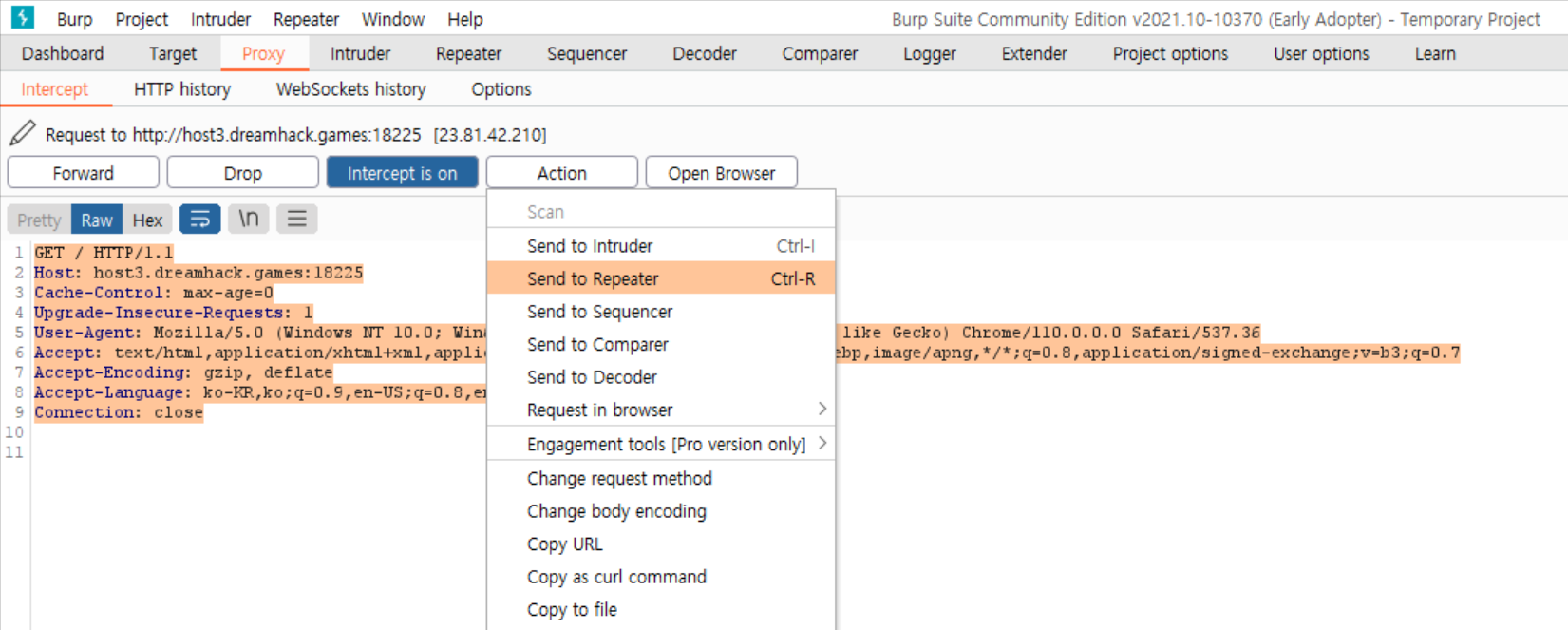Click the Accept-Encoding header line

[x=183, y=372]
